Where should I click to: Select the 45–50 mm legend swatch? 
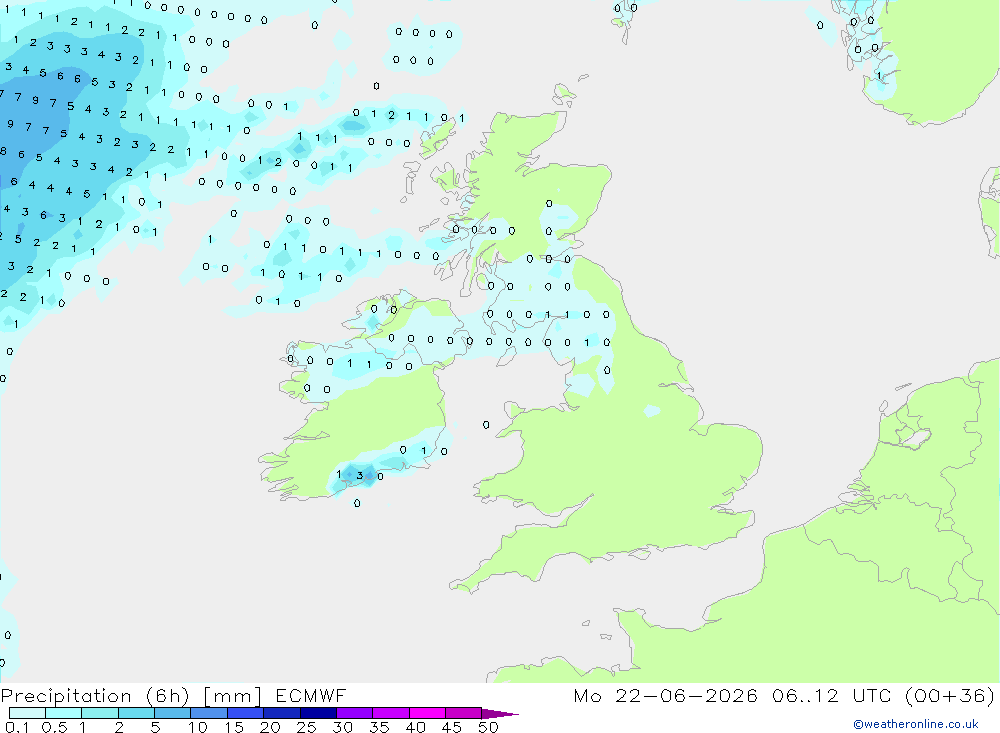[464, 713]
